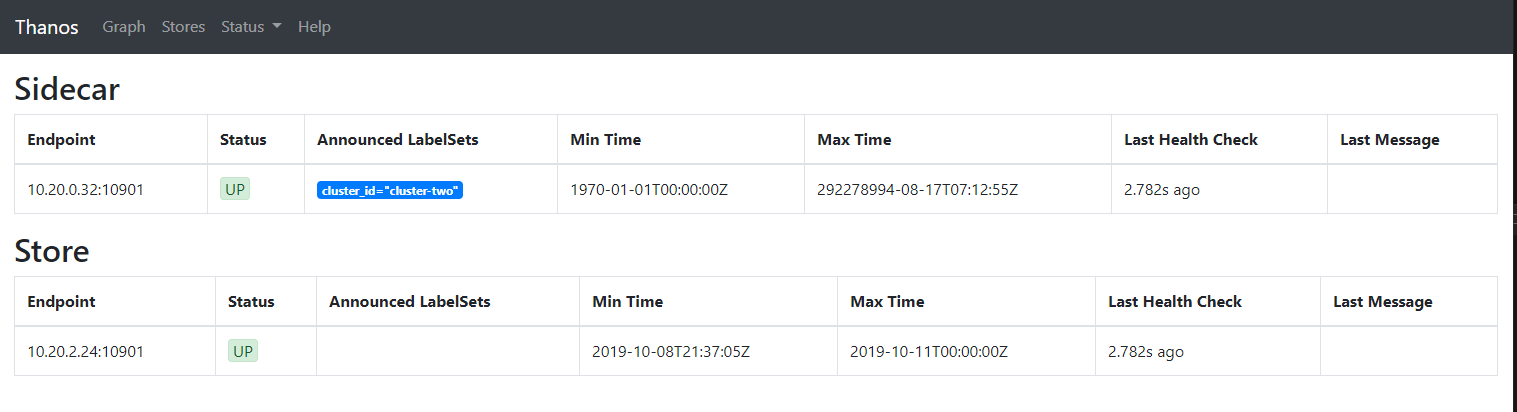Click the Store Max Time column header
Image resolution: width=1517 pixels, height=412 pixels.
[887, 301]
